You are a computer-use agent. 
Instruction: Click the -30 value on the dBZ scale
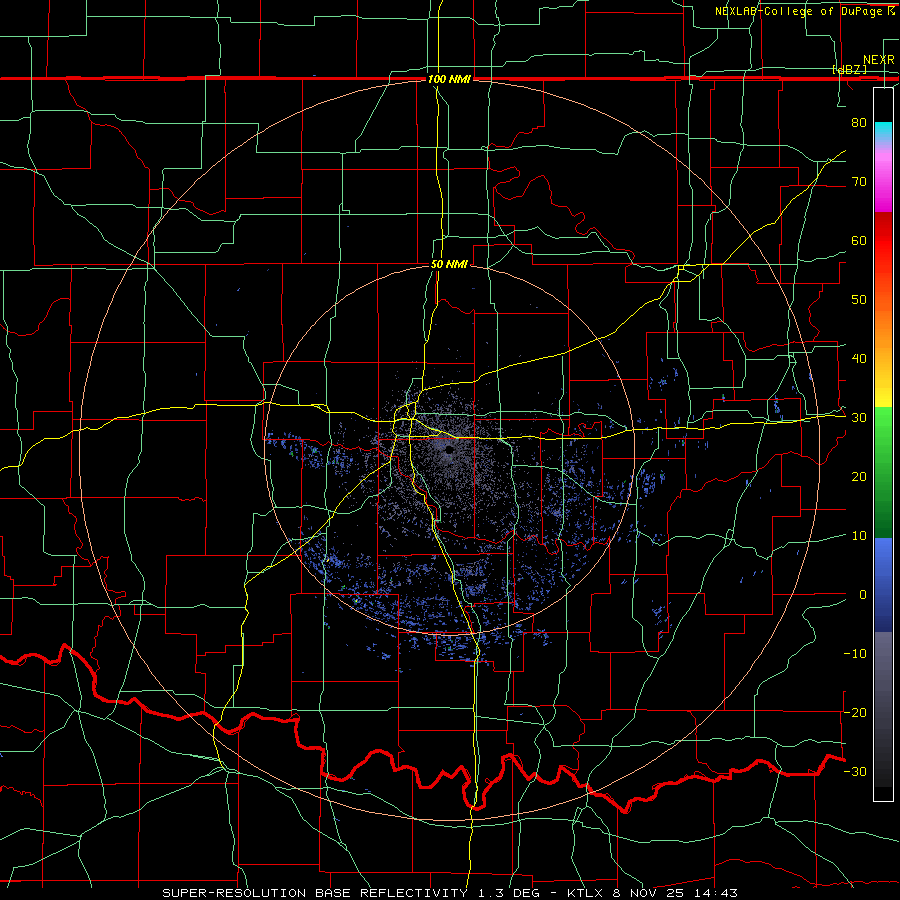click(855, 771)
